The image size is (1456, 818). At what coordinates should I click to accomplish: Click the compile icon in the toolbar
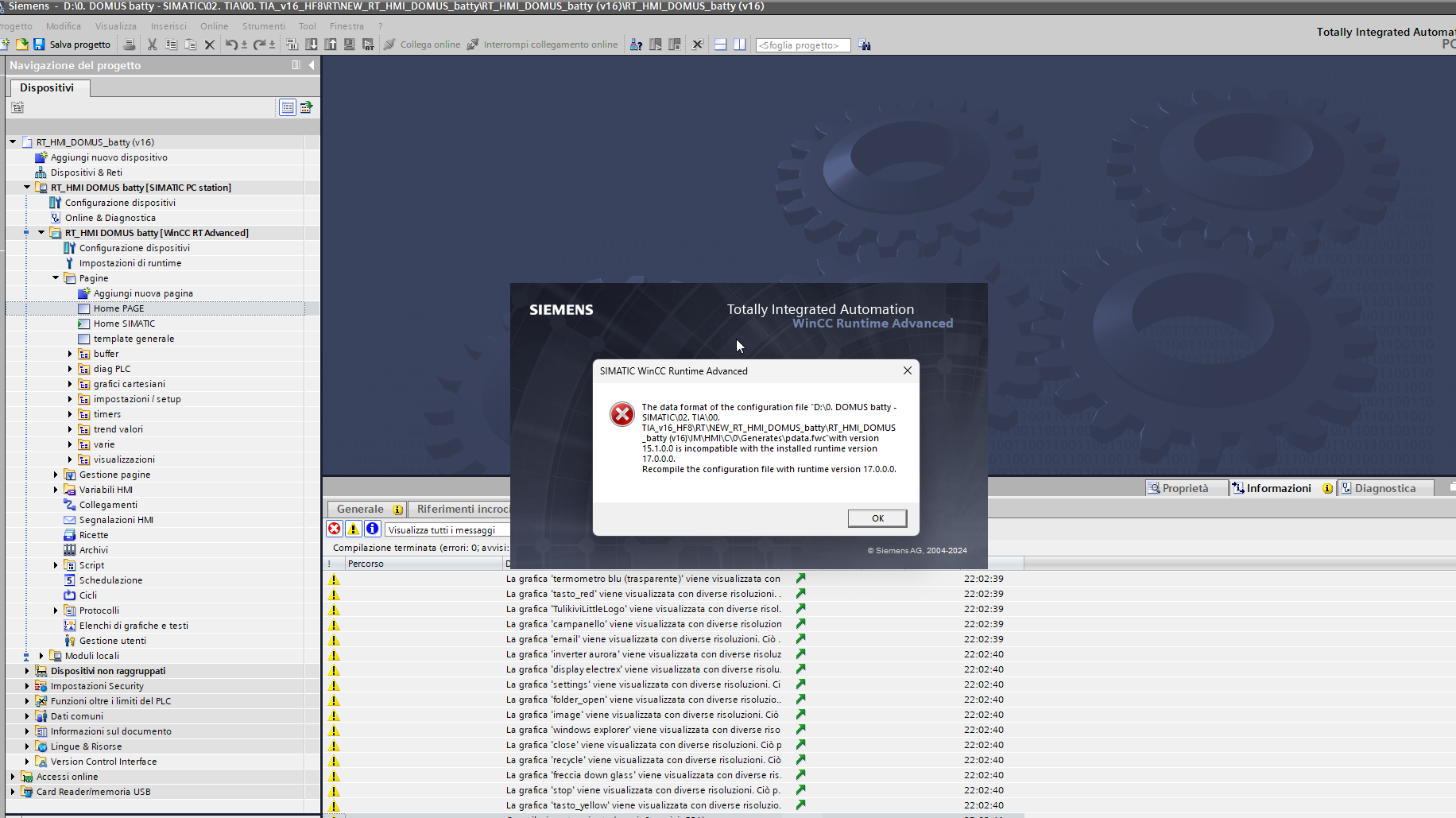point(292,45)
